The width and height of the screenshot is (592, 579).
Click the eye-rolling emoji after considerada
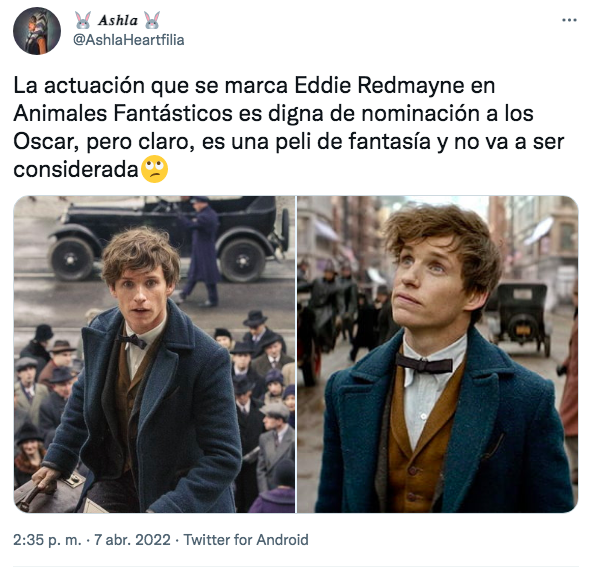154,169
